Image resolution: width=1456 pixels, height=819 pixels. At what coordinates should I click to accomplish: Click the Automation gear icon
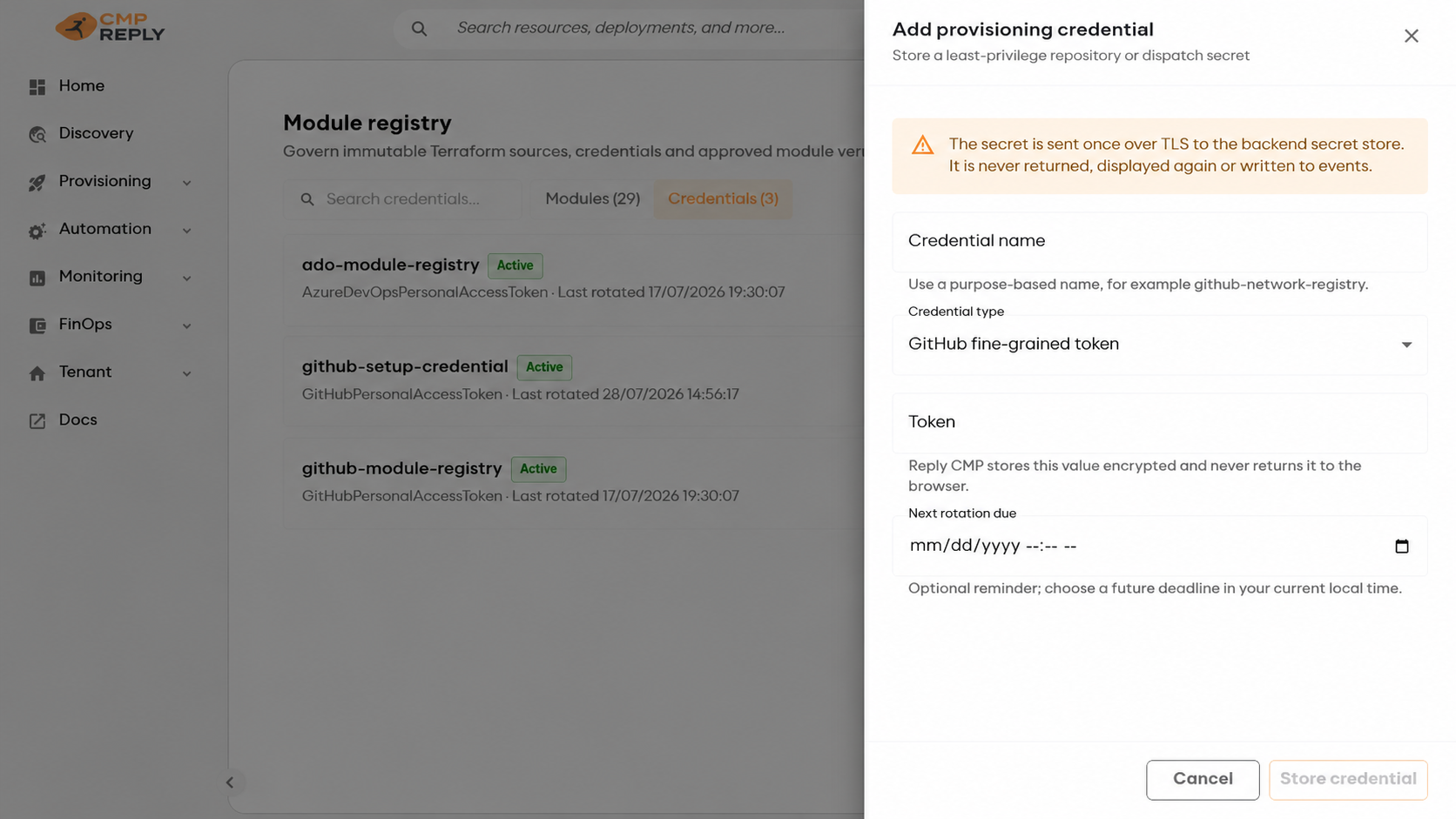click(37, 231)
